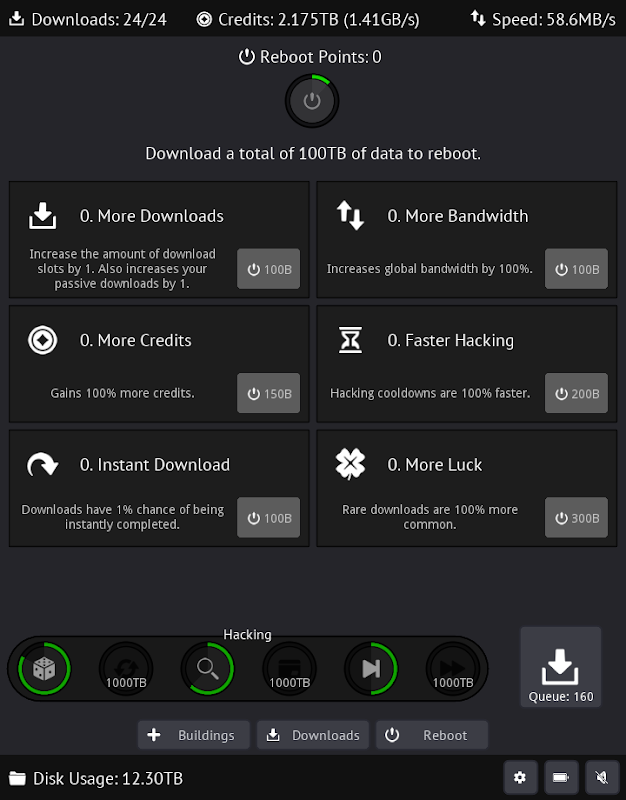626x800 pixels.
Task: Click the Reboot Points power icon
Action: pyautogui.click(x=247, y=57)
